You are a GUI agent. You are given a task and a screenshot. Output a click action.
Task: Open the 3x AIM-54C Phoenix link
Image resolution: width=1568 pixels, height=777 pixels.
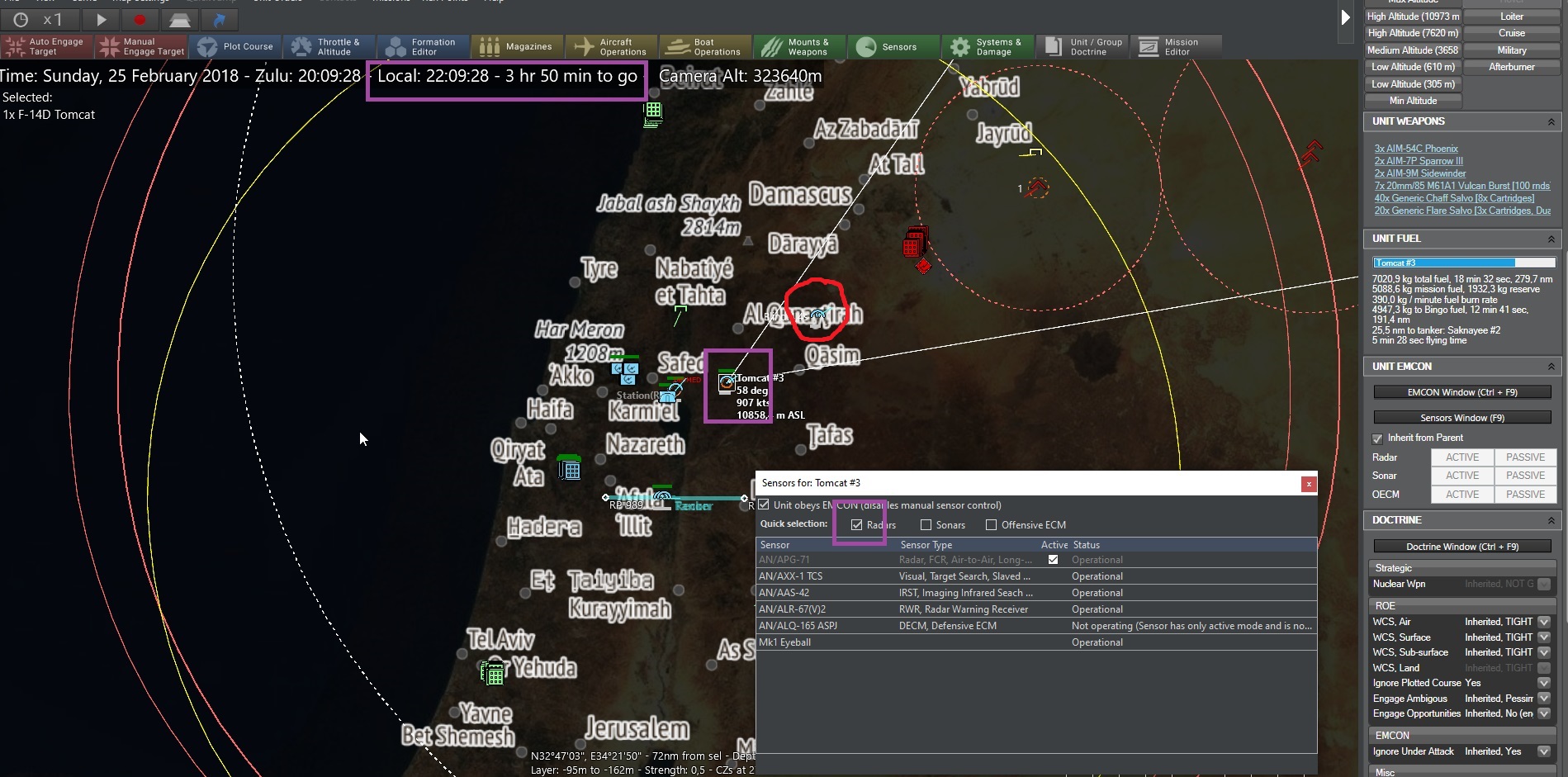1416,149
